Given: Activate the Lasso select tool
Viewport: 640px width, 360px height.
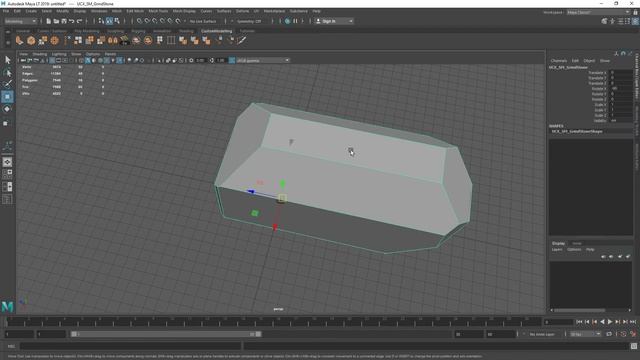Looking at the screenshot, I should click(x=7, y=73).
